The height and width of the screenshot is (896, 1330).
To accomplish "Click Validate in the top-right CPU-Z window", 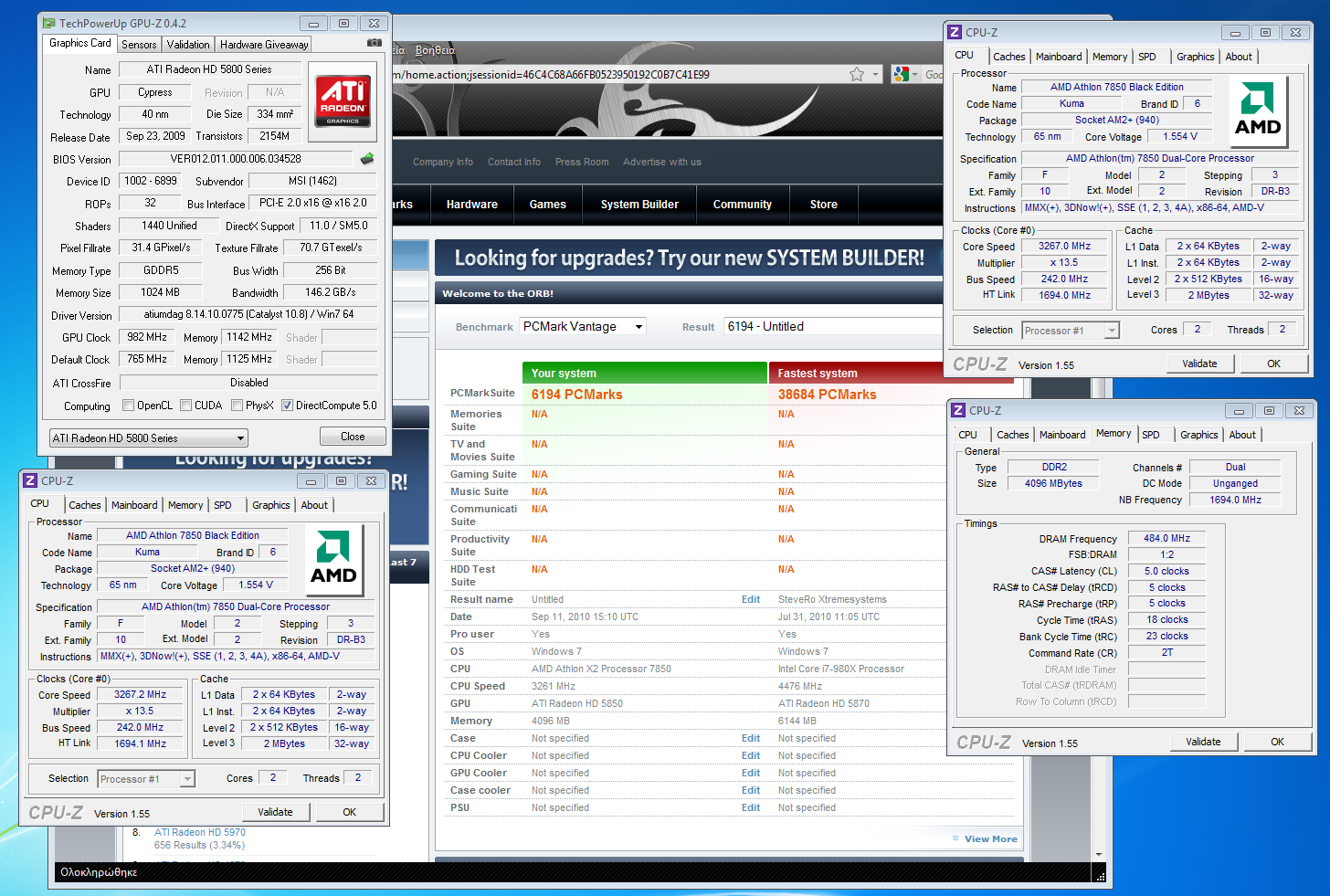I will (1199, 364).
